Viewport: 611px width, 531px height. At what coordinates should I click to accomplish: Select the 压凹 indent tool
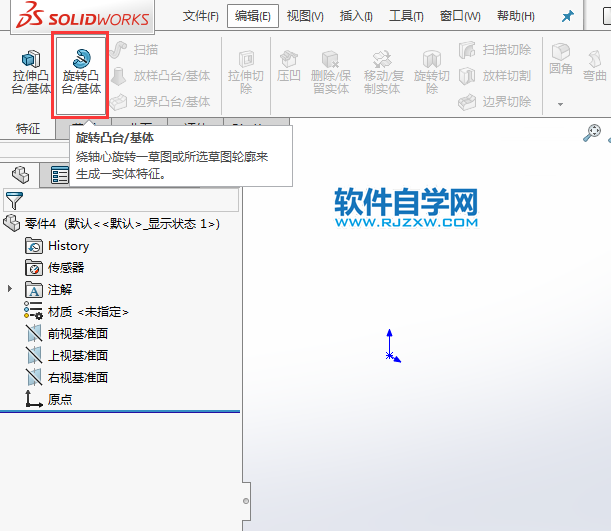pyautogui.click(x=289, y=66)
